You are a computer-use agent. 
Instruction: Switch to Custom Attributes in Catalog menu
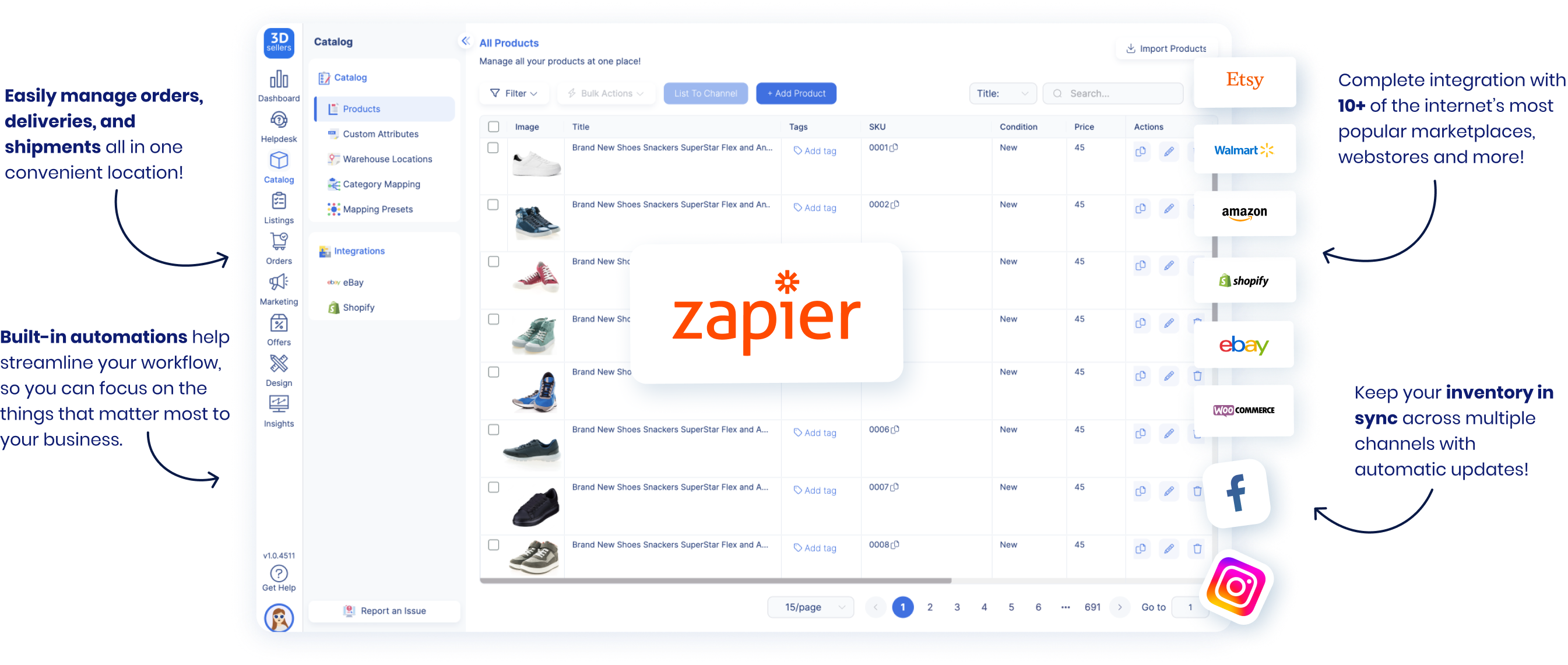[x=380, y=134]
